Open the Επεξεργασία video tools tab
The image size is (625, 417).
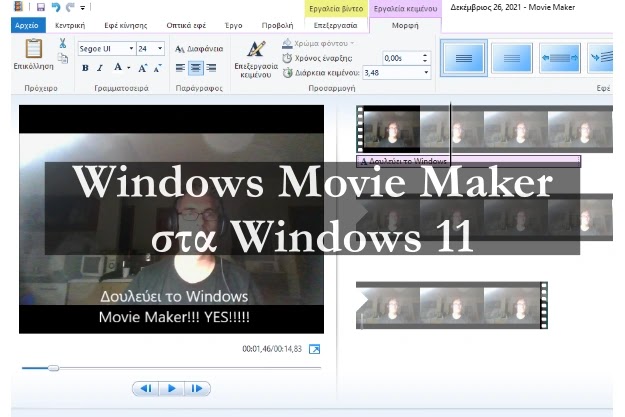(x=335, y=25)
